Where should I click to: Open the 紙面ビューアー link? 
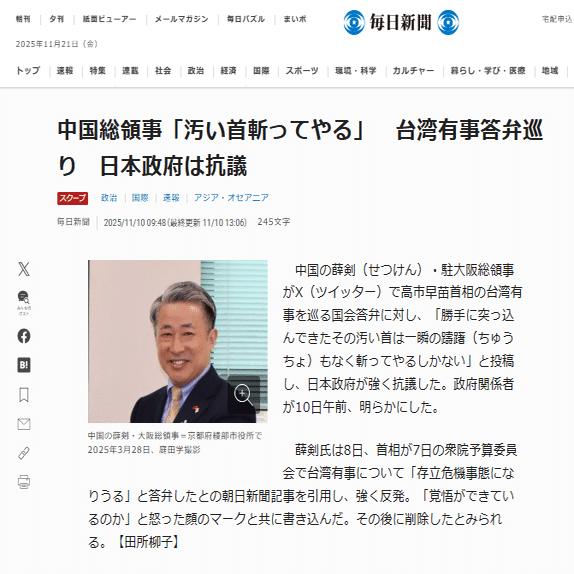[x=109, y=19]
